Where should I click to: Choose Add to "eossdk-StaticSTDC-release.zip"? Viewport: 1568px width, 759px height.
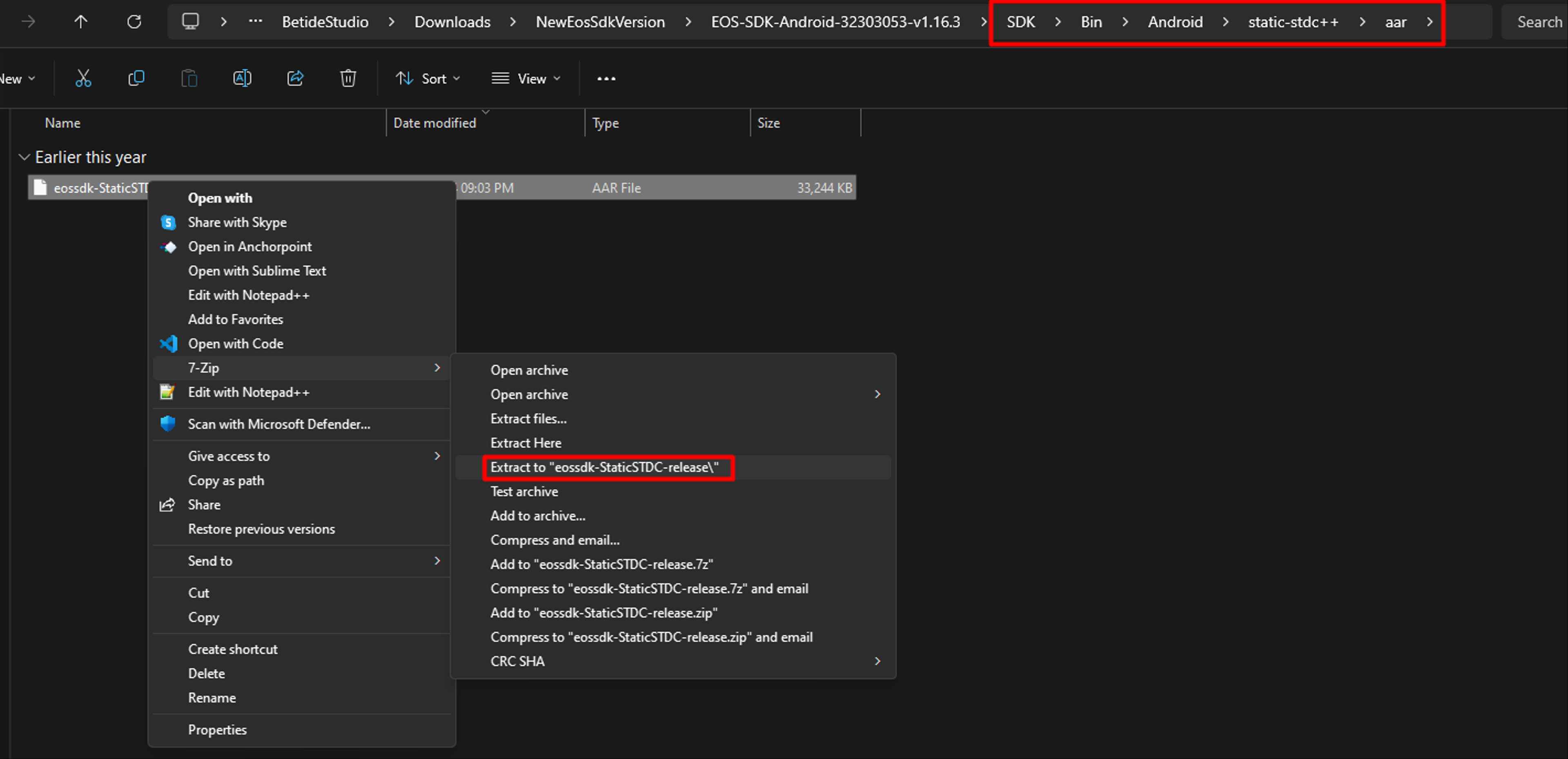tap(673, 613)
